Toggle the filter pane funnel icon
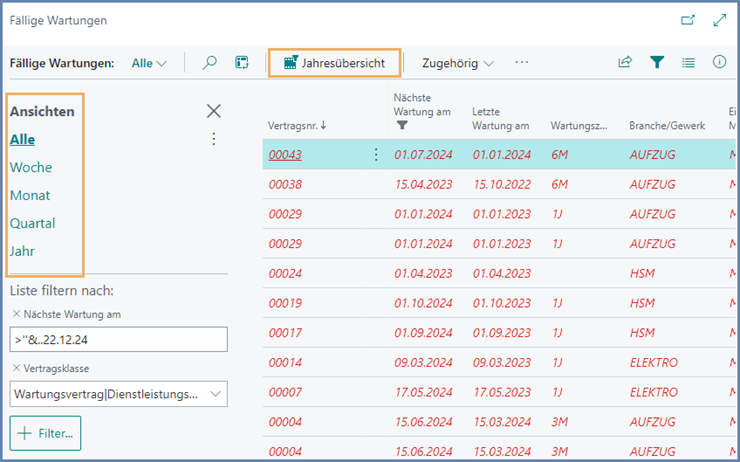This screenshot has width=740, height=462. point(657,62)
